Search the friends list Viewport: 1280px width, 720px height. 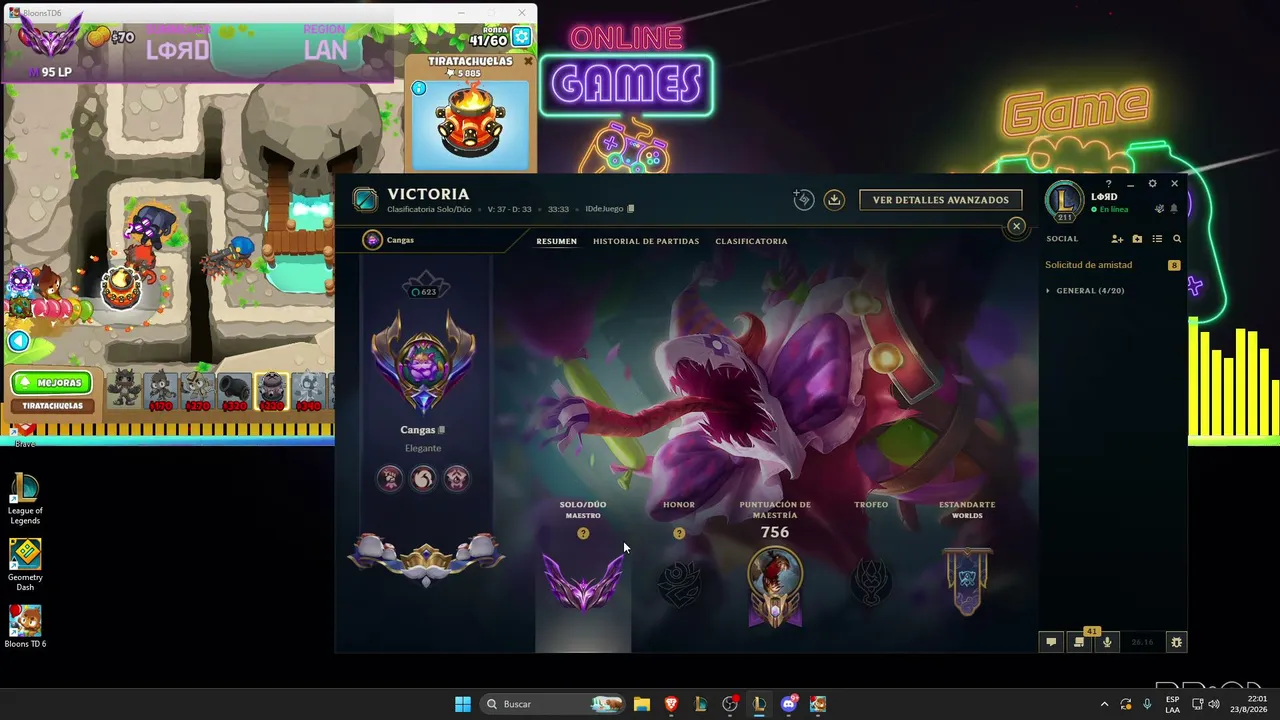[x=1177, y=239]
